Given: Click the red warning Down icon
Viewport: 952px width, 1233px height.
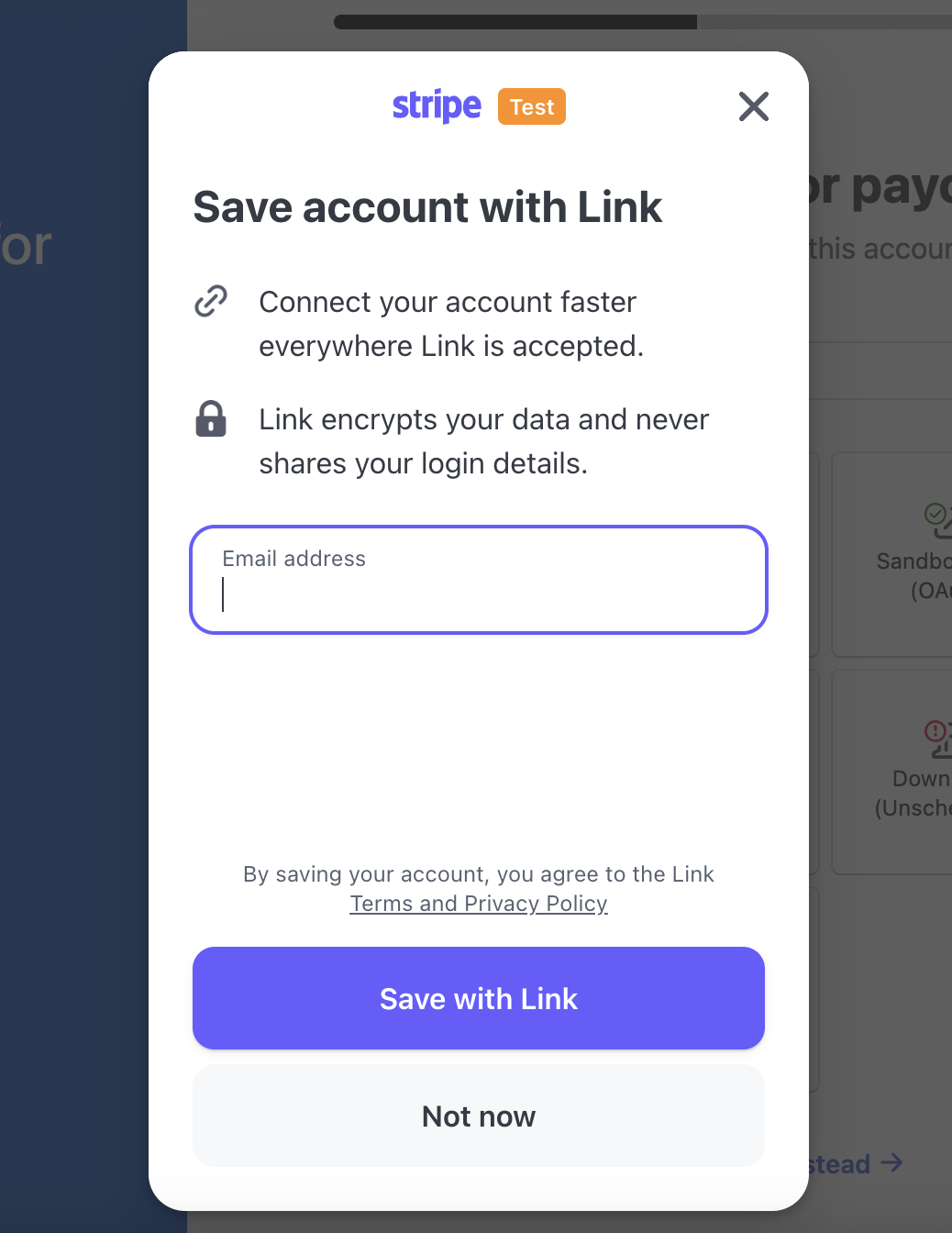Looking at the screenshot, I should coord(938,738).
